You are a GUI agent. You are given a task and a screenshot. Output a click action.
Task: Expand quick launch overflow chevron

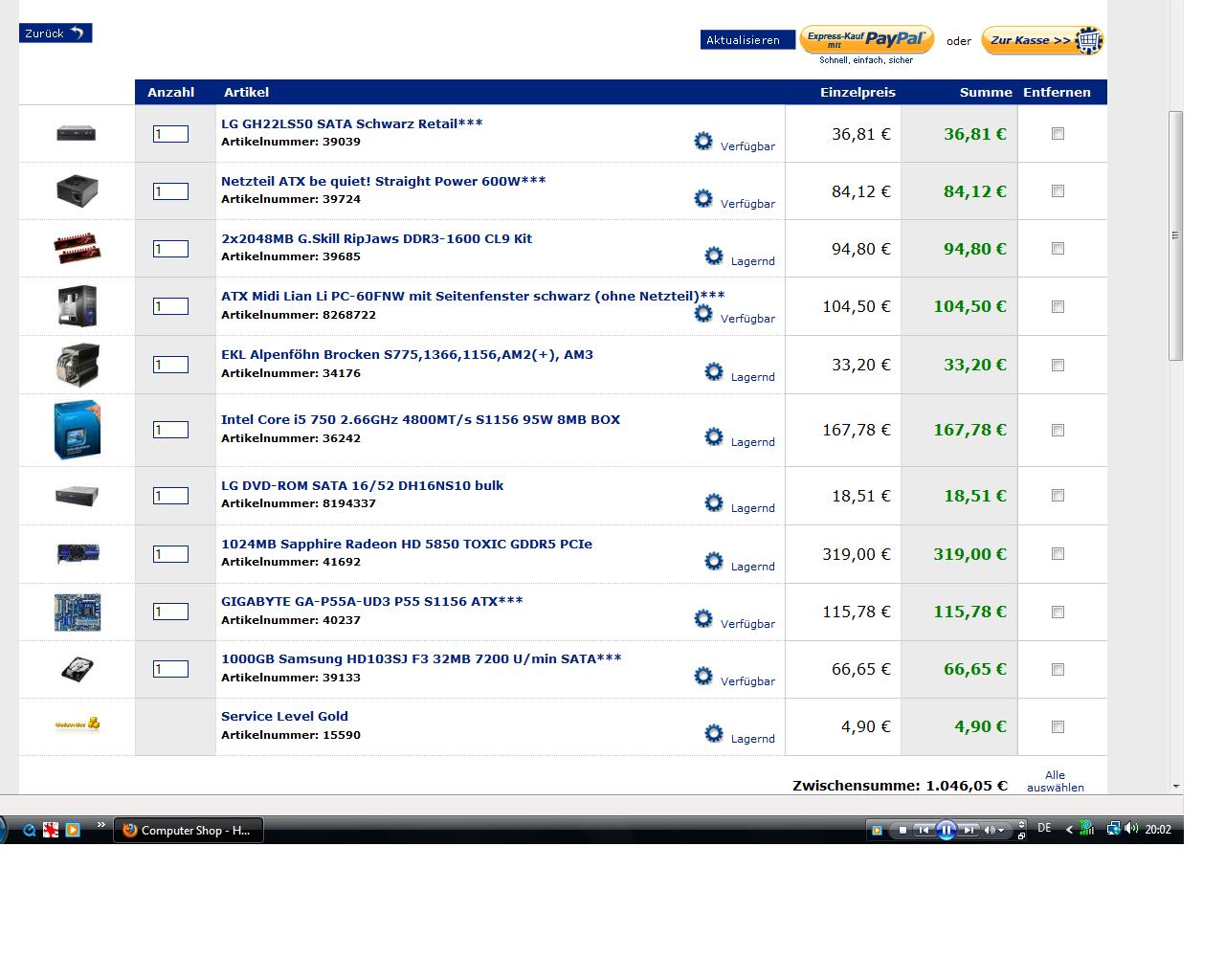tap(100, 825)
